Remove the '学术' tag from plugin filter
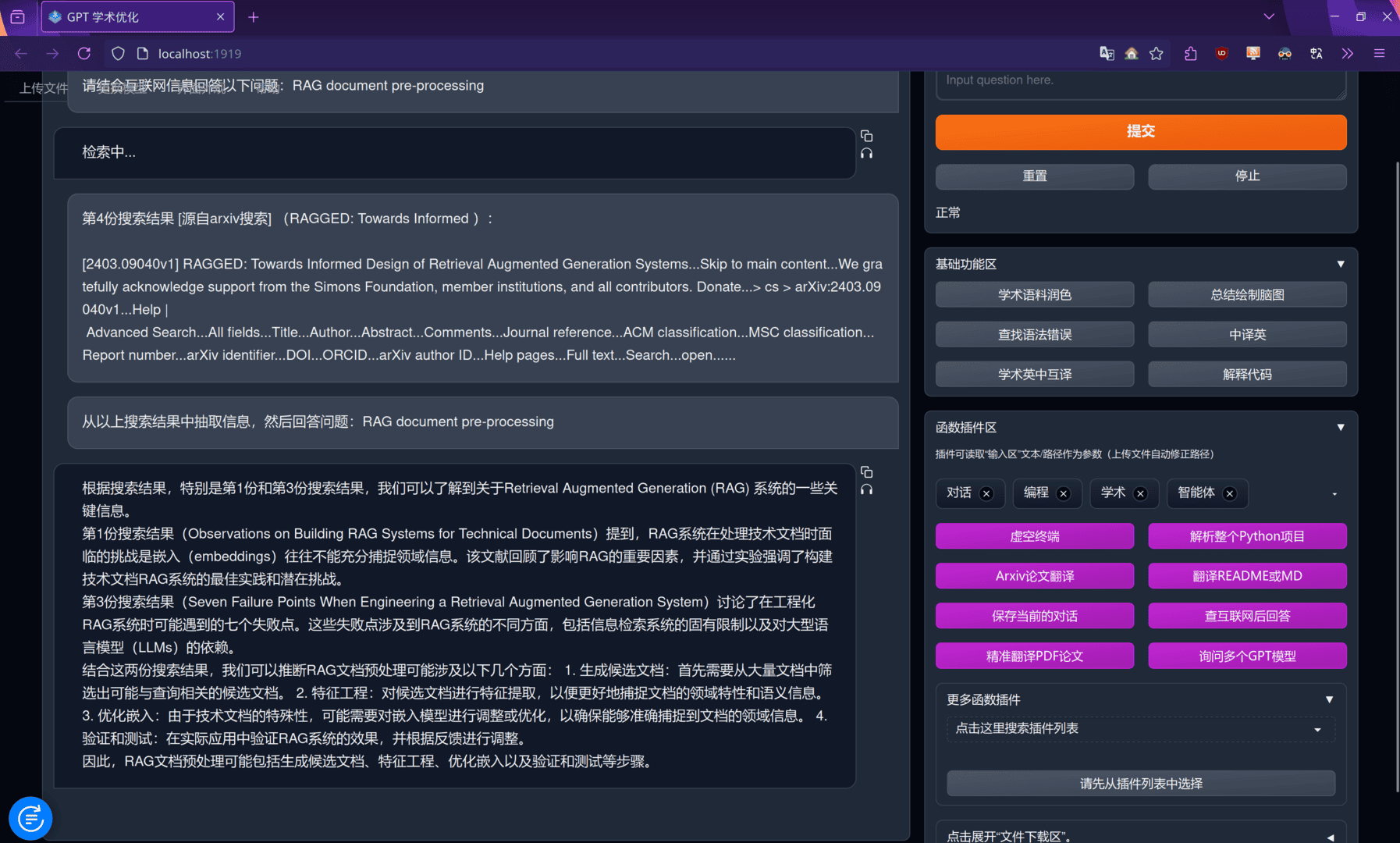1400x843 pixels. [x=1140, y=493]
